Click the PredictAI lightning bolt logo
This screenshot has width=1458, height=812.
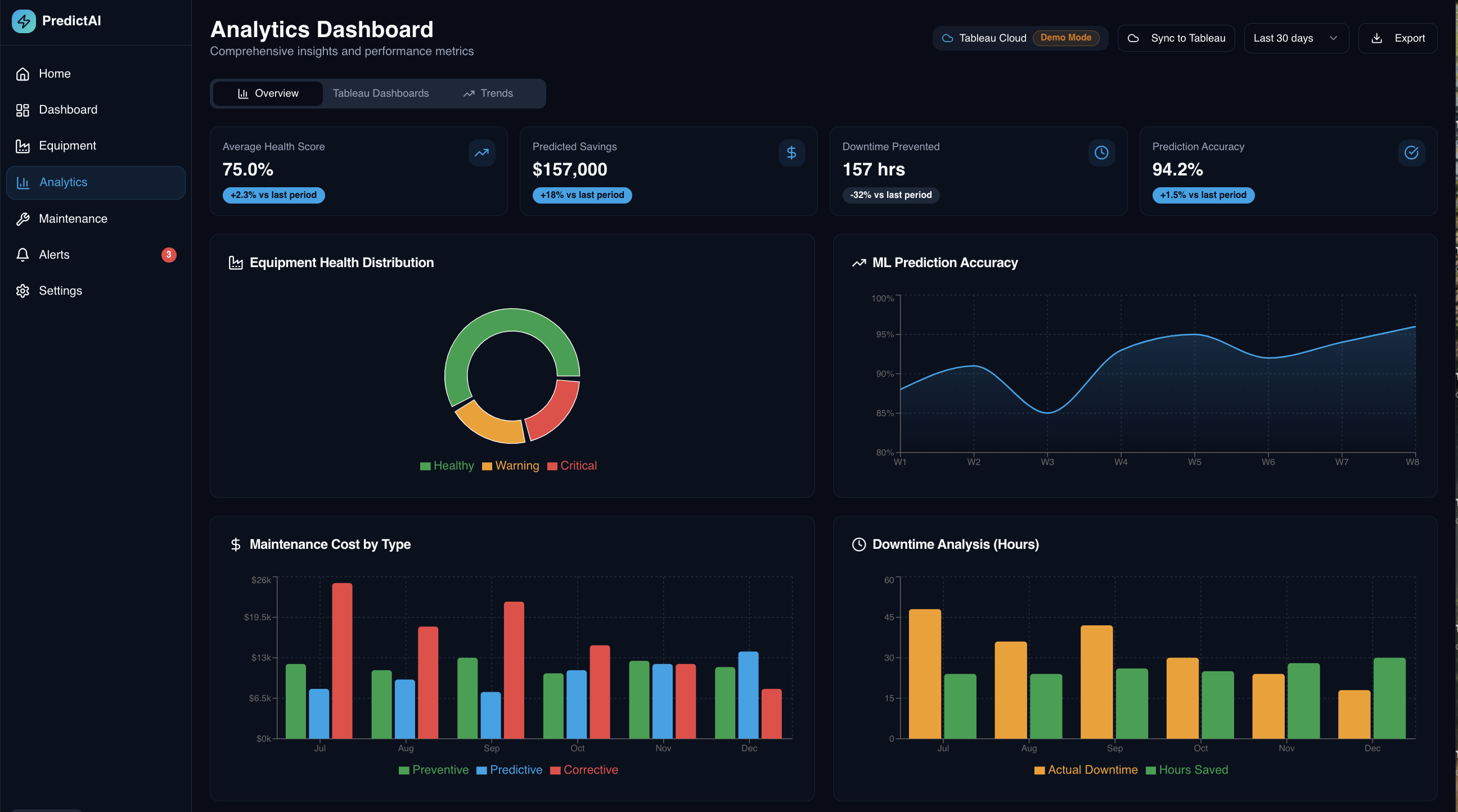[24, 21]
